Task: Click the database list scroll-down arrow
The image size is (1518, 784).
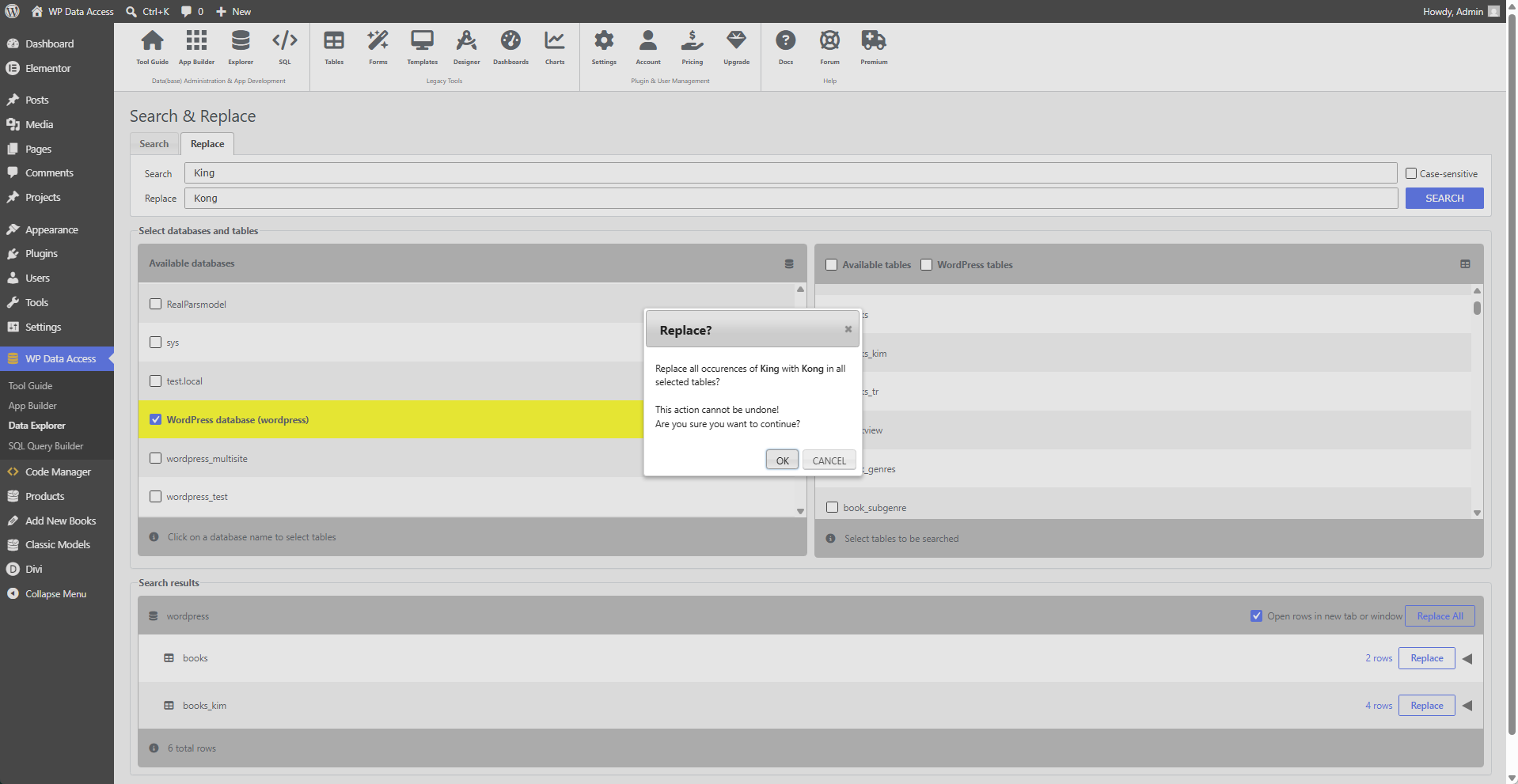Action: (800, 511)
